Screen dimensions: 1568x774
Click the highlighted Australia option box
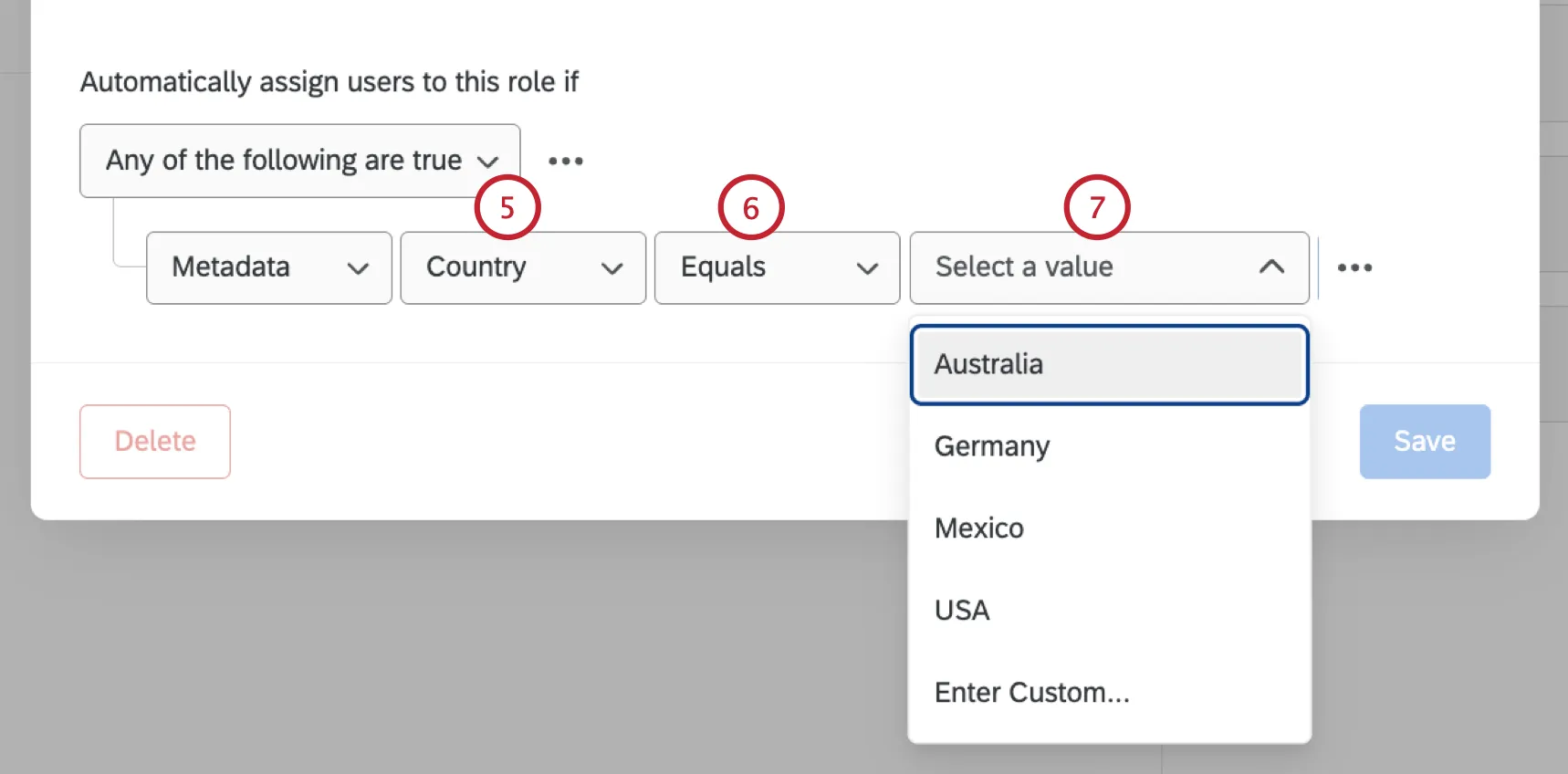click(1108, 364)
